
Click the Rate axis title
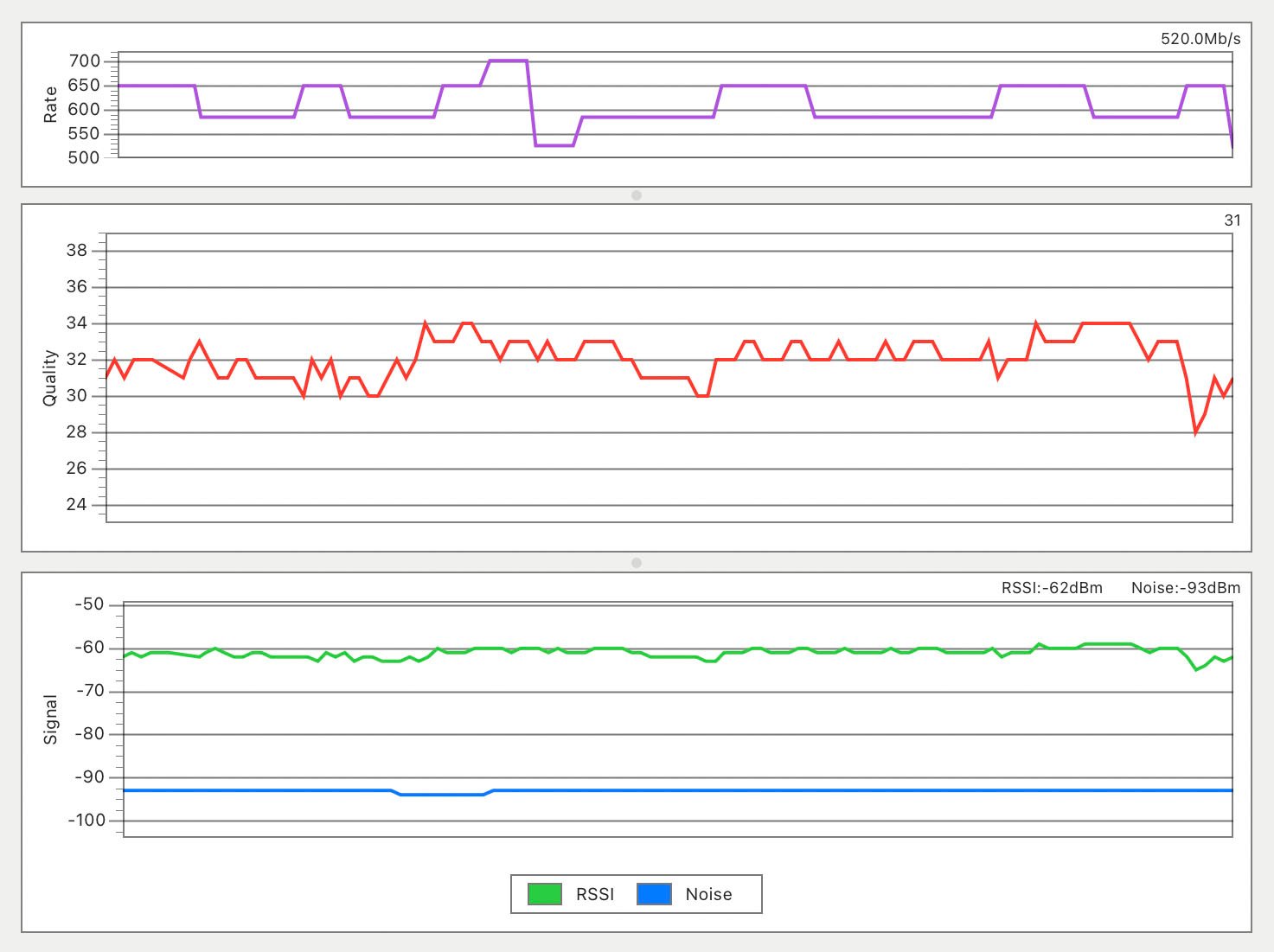coord(50,105)
